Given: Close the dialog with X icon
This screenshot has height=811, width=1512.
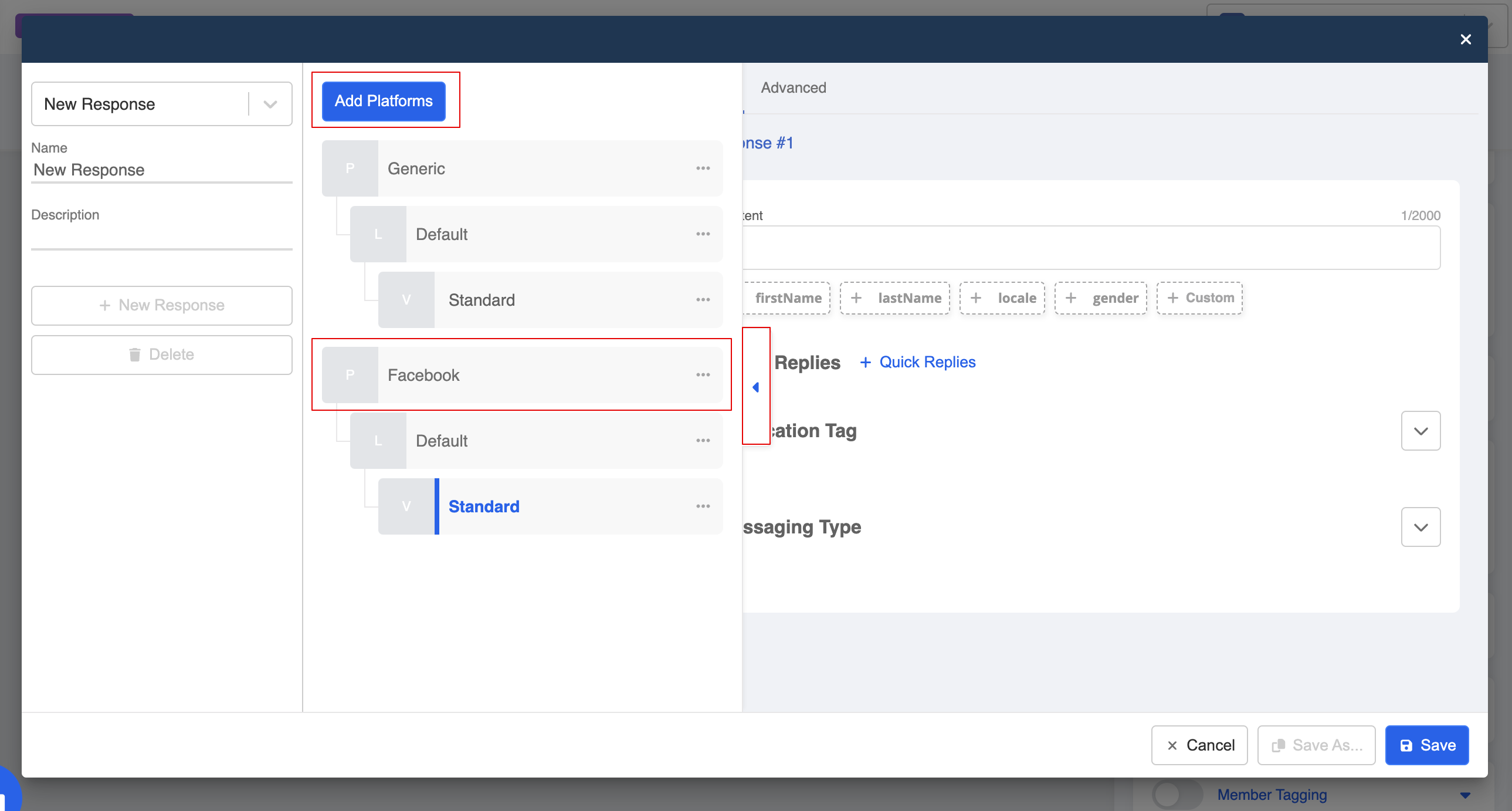Looking at the screenshot, I should tap(1465, 39).
